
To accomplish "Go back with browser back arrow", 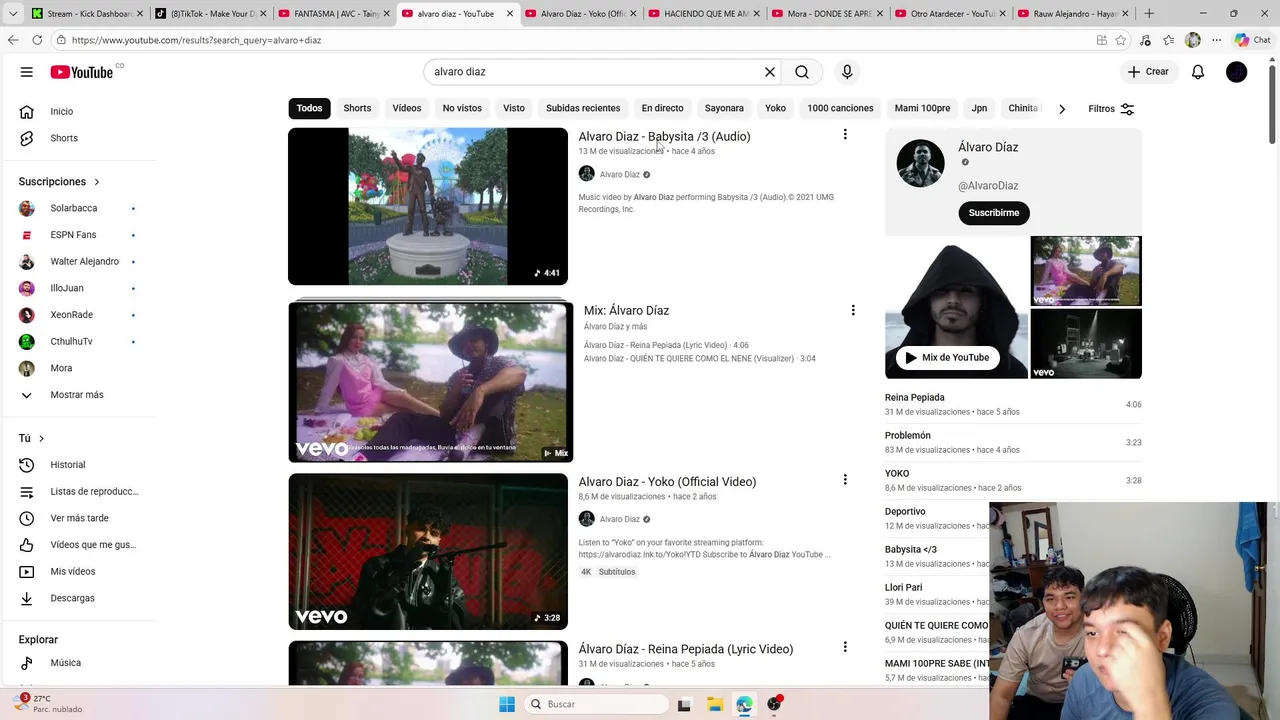I will (13, 40).
